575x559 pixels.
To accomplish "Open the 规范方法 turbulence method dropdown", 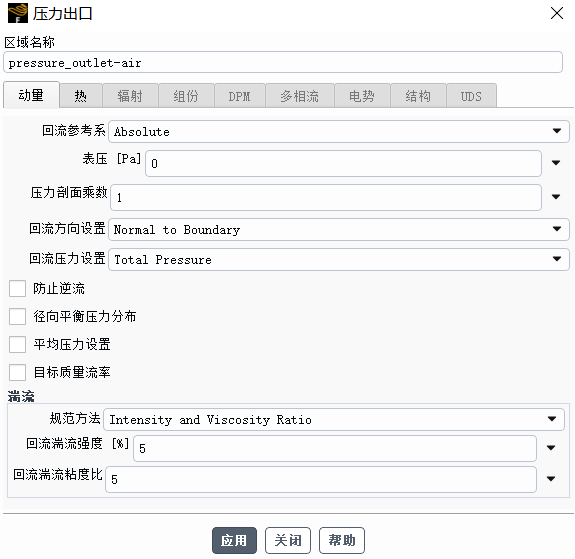I will pyautogui.click(x=334, y=419).
